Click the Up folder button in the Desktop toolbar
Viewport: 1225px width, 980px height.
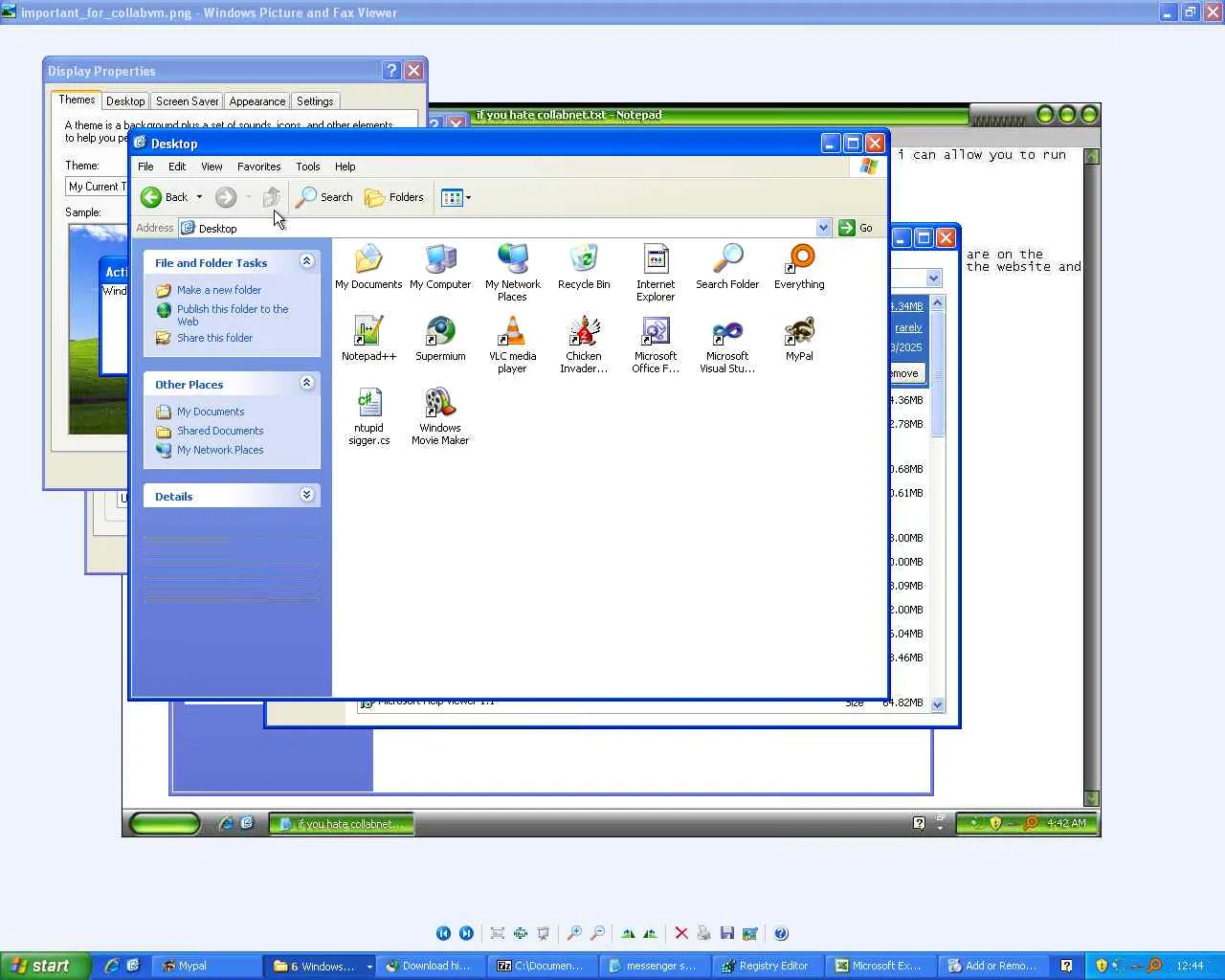click(x=272, y=197)
